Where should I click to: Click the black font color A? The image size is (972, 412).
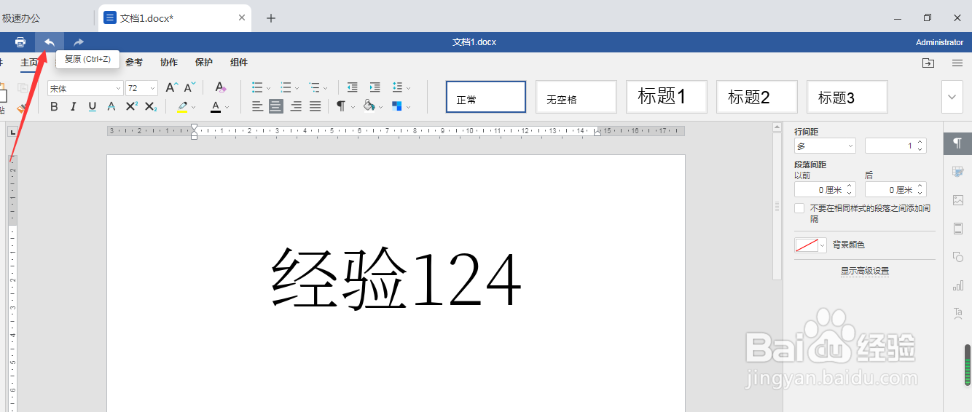[x=216, y=107]
